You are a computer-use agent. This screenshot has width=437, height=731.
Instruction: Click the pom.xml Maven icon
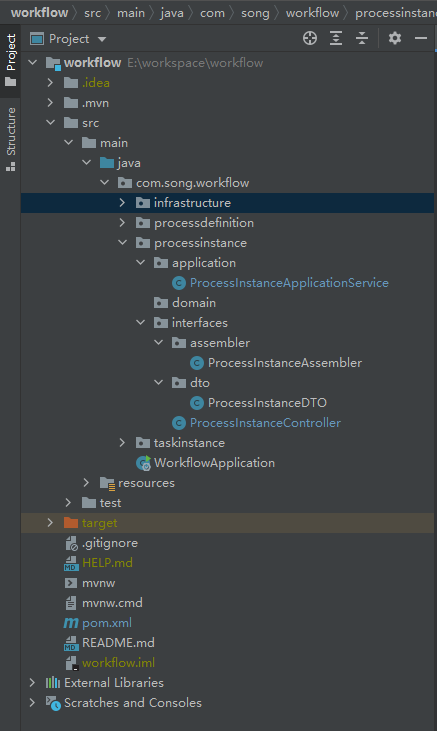click(x=70, y=623)
